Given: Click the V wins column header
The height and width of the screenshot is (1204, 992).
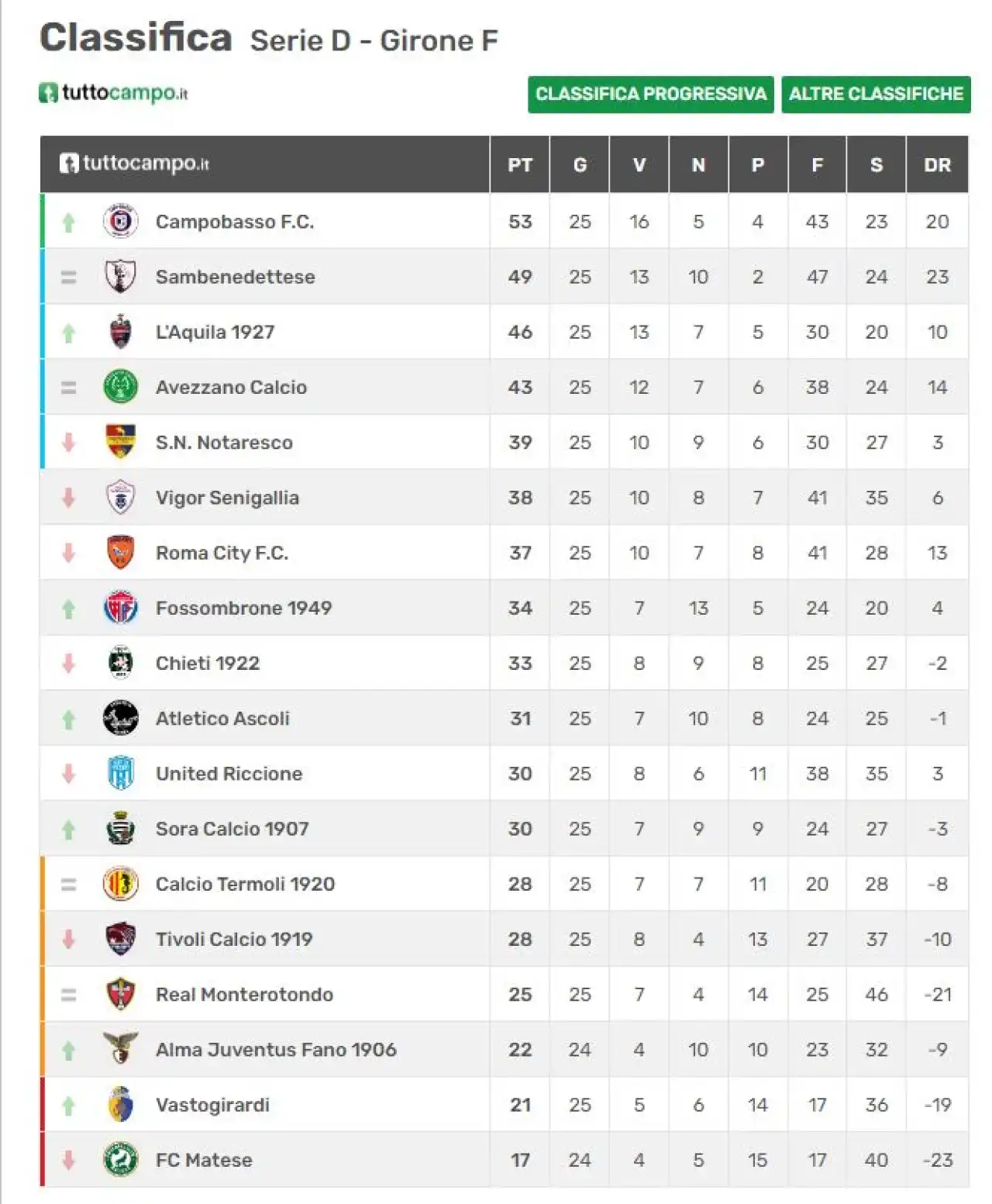Looking at the screenshot, I should point(639,165).
